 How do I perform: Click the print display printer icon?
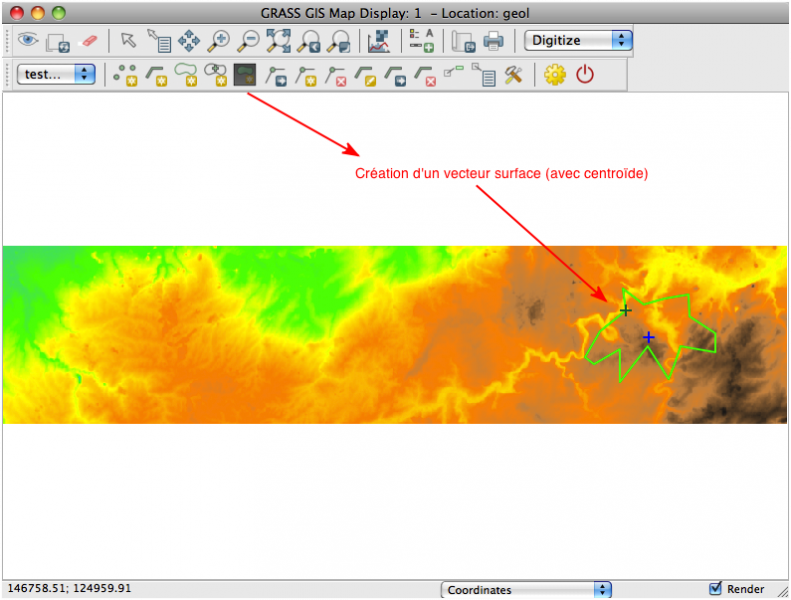tap(493, 41)
